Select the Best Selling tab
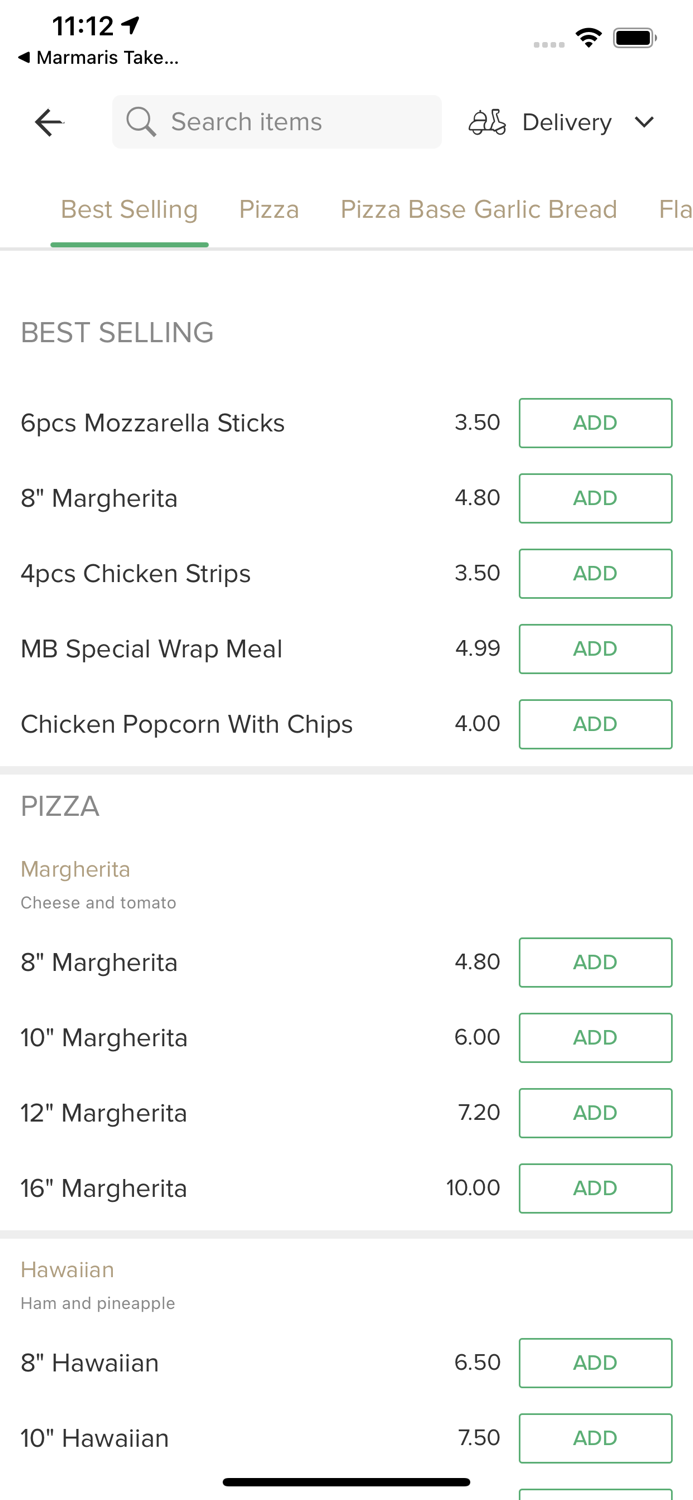Screen dimensions: 693x1500 [x=129, y=209]
